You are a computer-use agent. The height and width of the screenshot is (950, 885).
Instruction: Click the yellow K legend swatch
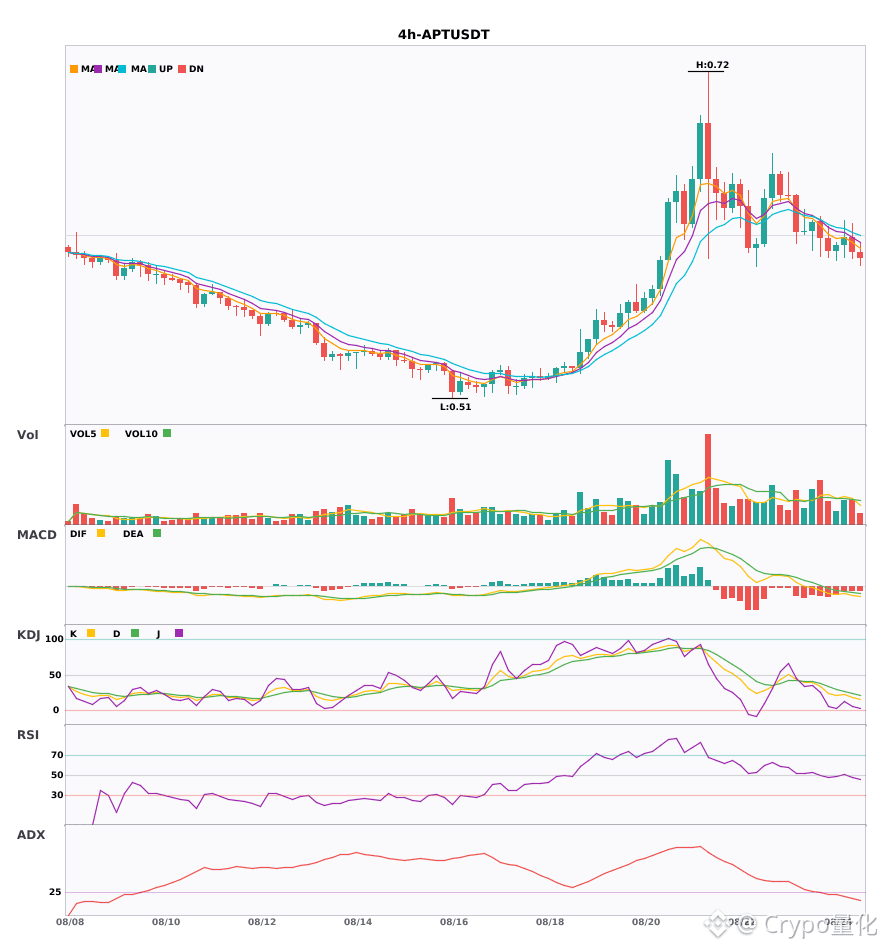tap(91, 633)
